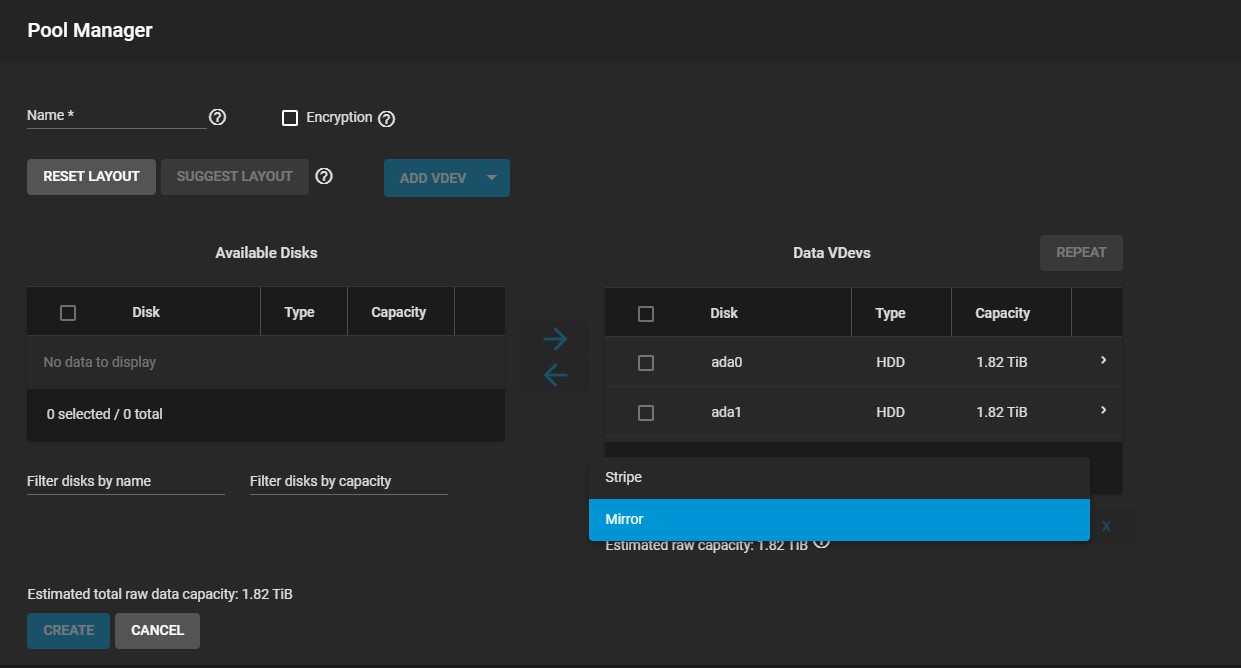
Task: Select all disks in Data VDevs header
Action: pos(646,314)
